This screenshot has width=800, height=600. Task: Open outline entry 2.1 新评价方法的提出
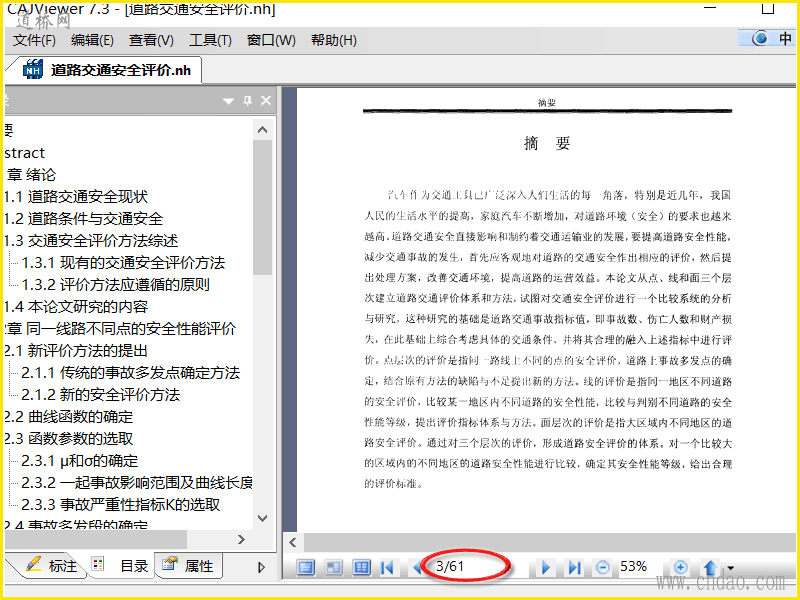tap(76, 351)
